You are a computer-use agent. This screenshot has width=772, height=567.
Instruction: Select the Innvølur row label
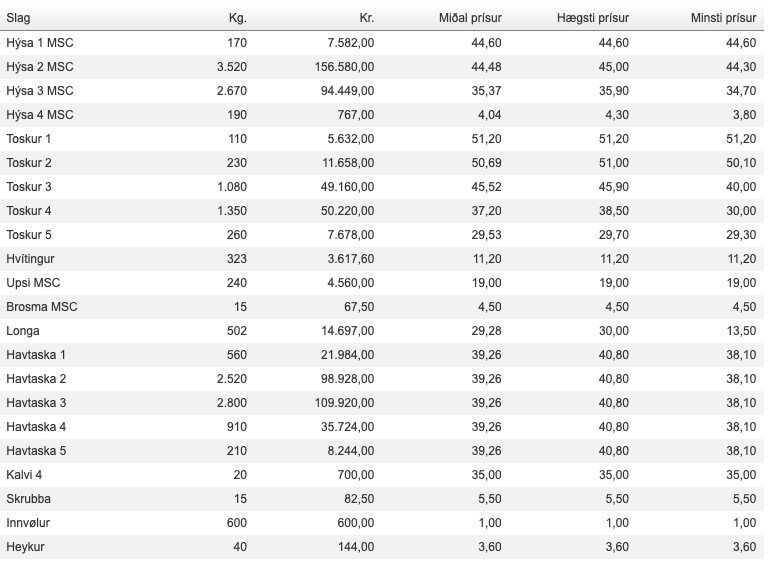(x=29, y=522)
